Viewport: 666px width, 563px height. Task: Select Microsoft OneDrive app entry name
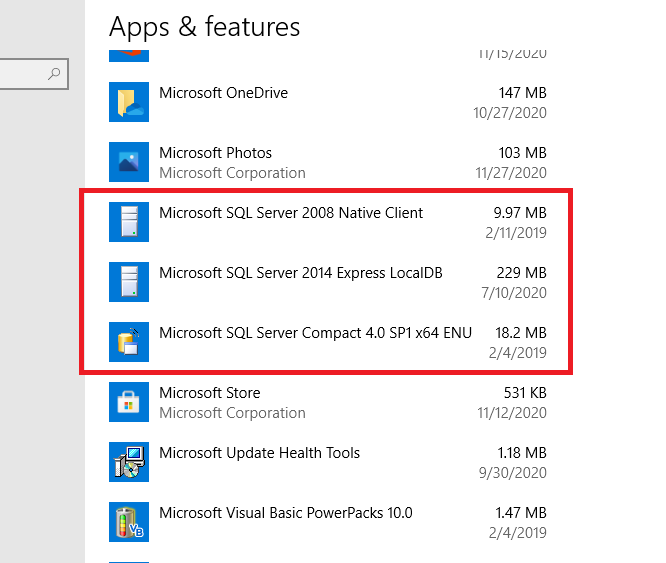coord(223,93)
